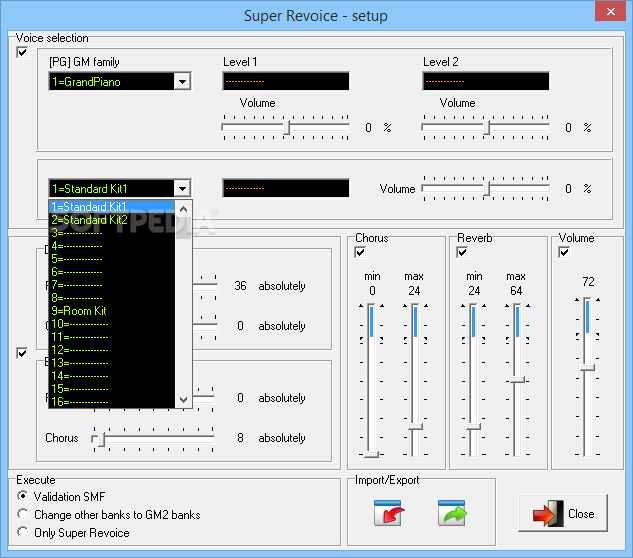Click the Export icon with green arrow
633x558 pixels.
coord(452,513)
